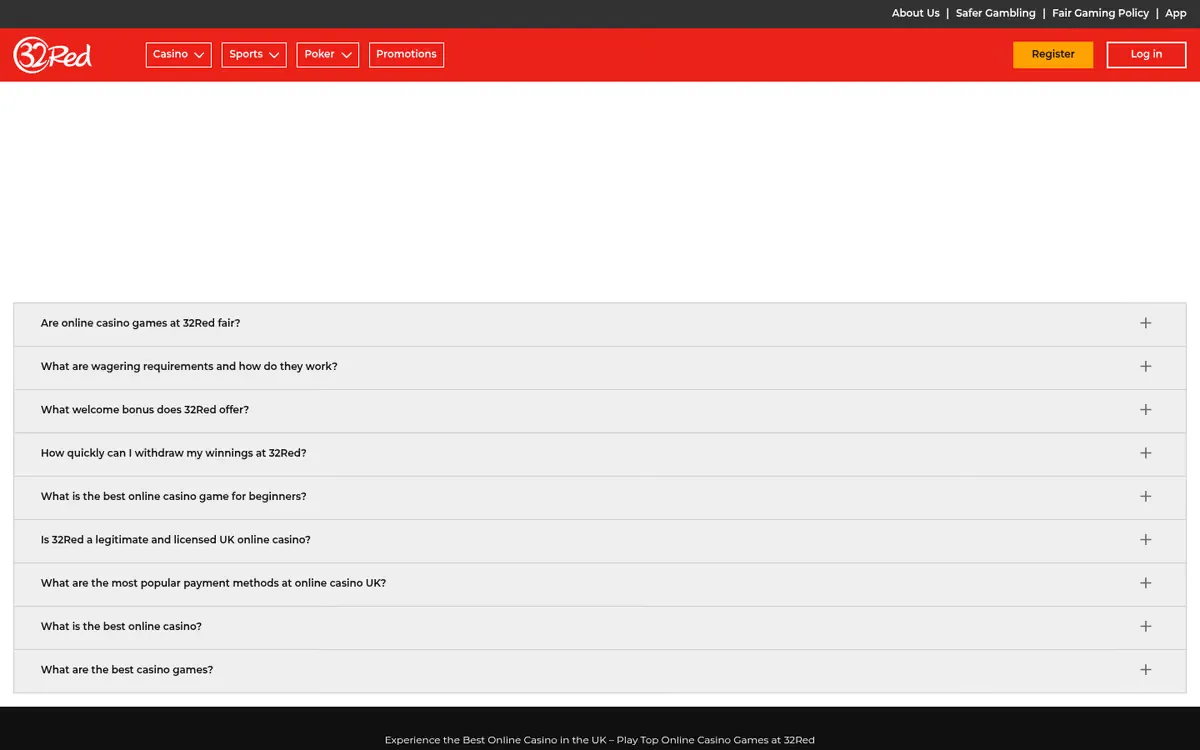Click plus icon beside 'What are the best casino games?'

point(1146,670)
